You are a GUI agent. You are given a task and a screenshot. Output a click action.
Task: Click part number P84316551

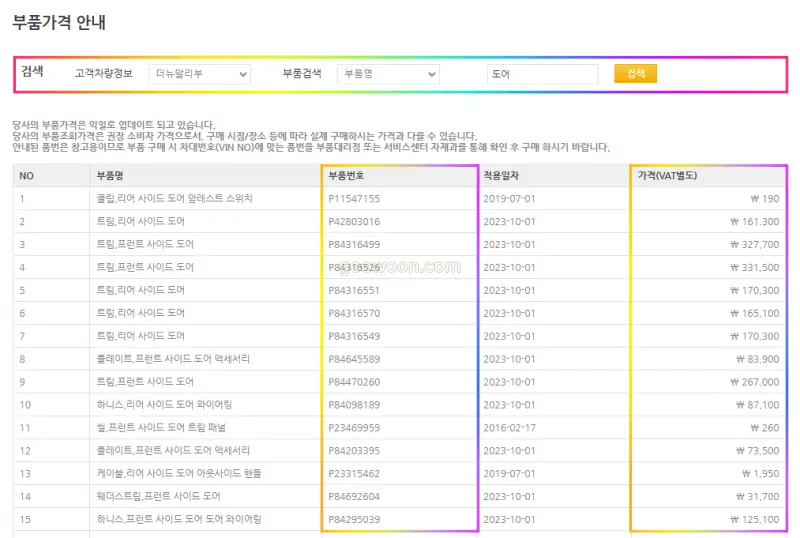(354, 290)
